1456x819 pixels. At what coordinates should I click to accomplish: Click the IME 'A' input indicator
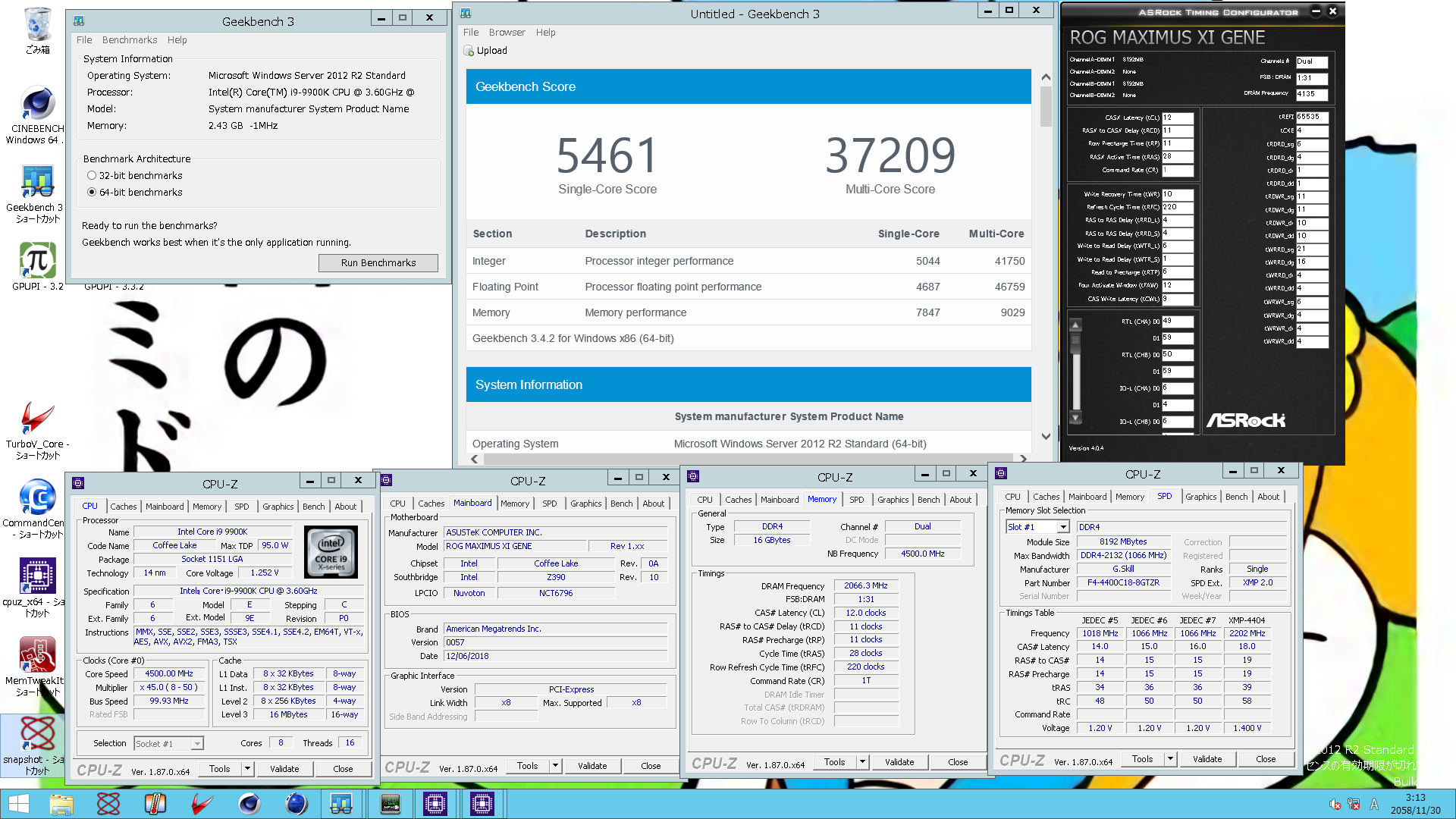point(1374,805)
